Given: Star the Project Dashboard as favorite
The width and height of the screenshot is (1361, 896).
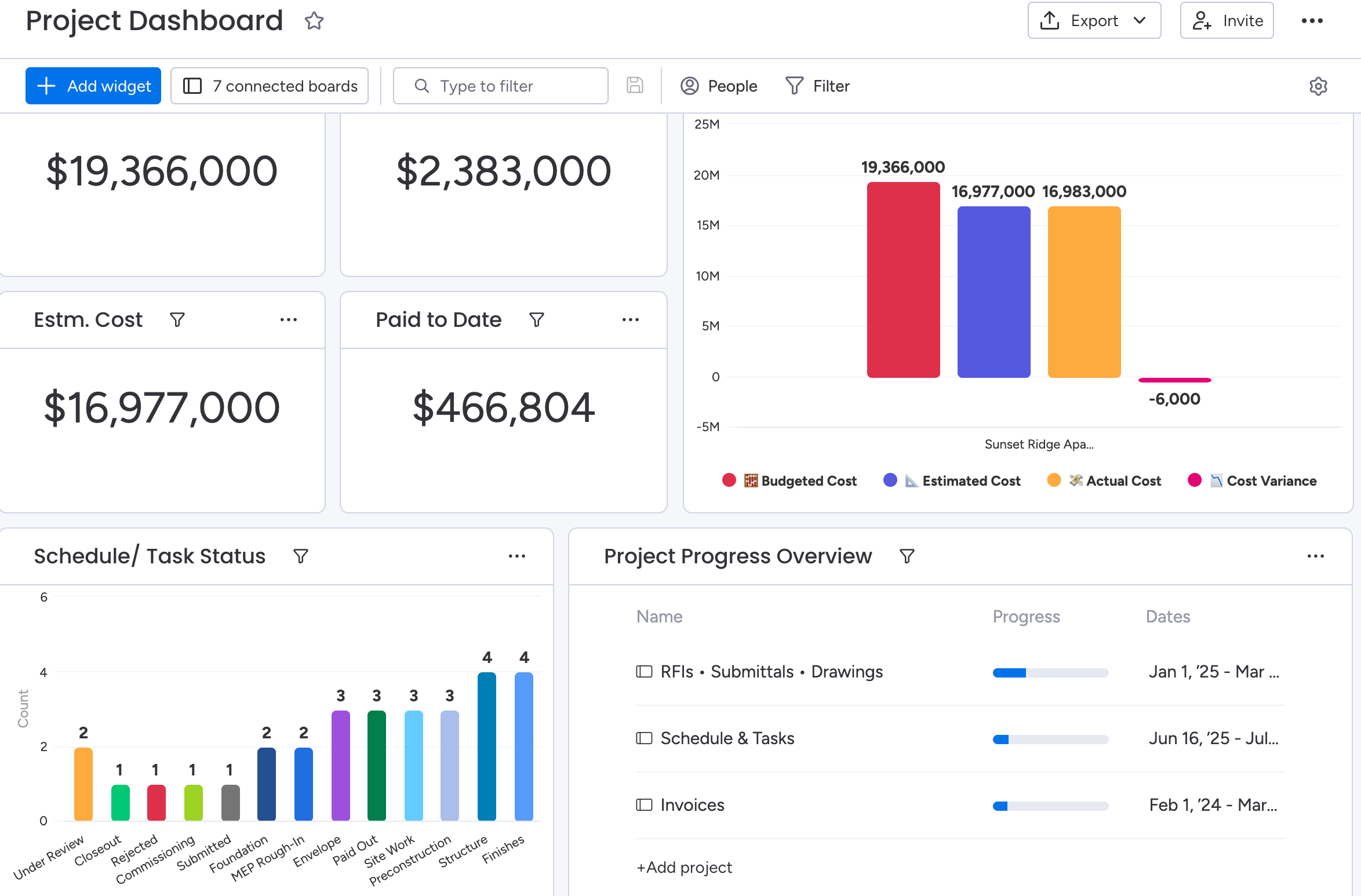Looking at the screenshot, I should point(314,21).
